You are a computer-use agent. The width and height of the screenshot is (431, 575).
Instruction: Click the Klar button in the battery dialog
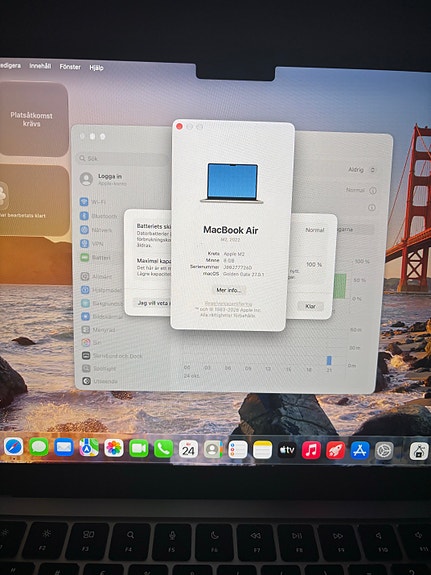pos(310,306)
